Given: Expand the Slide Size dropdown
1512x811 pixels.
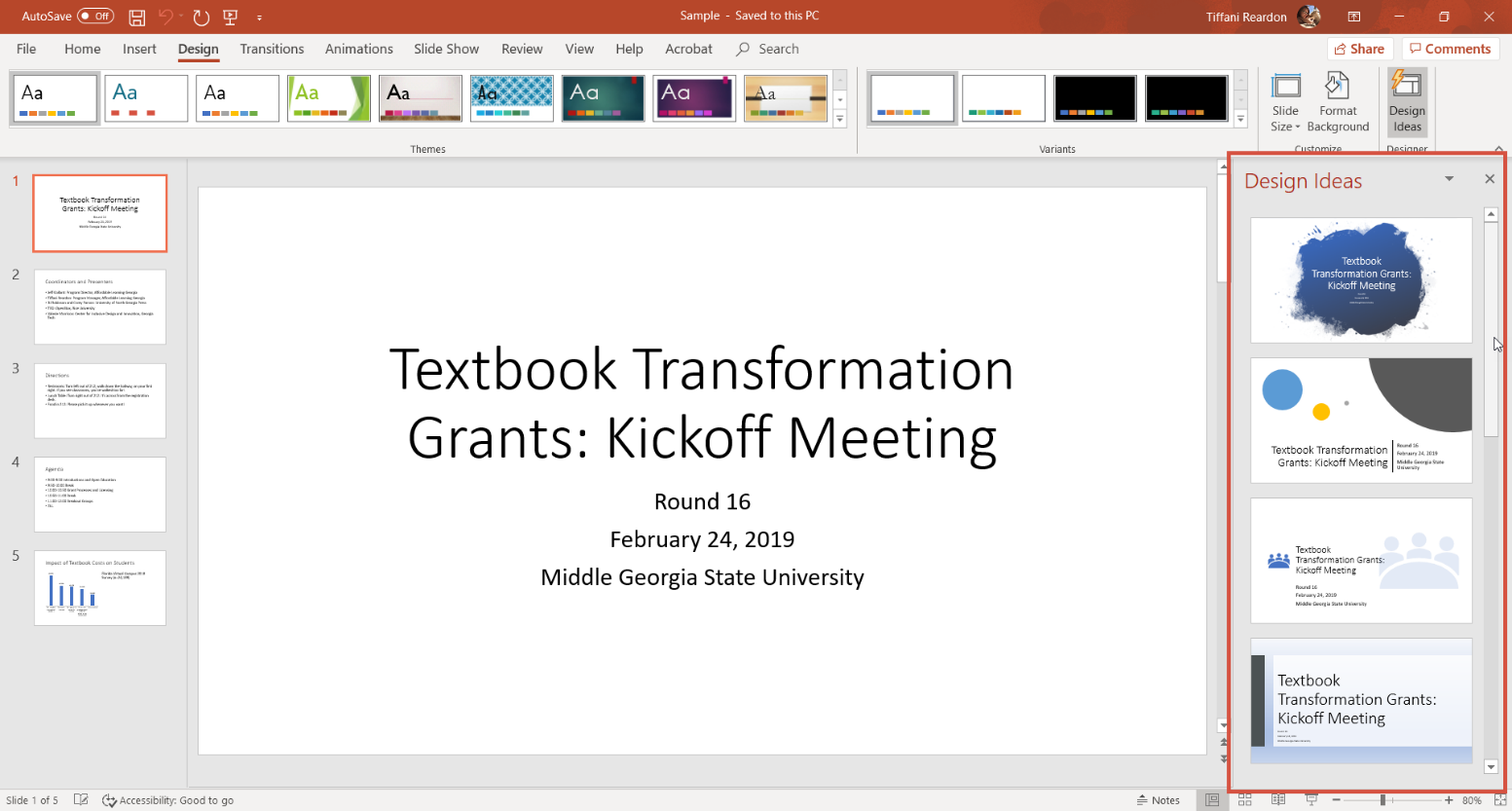Looking at the screenshot, I should (1285, 101).
